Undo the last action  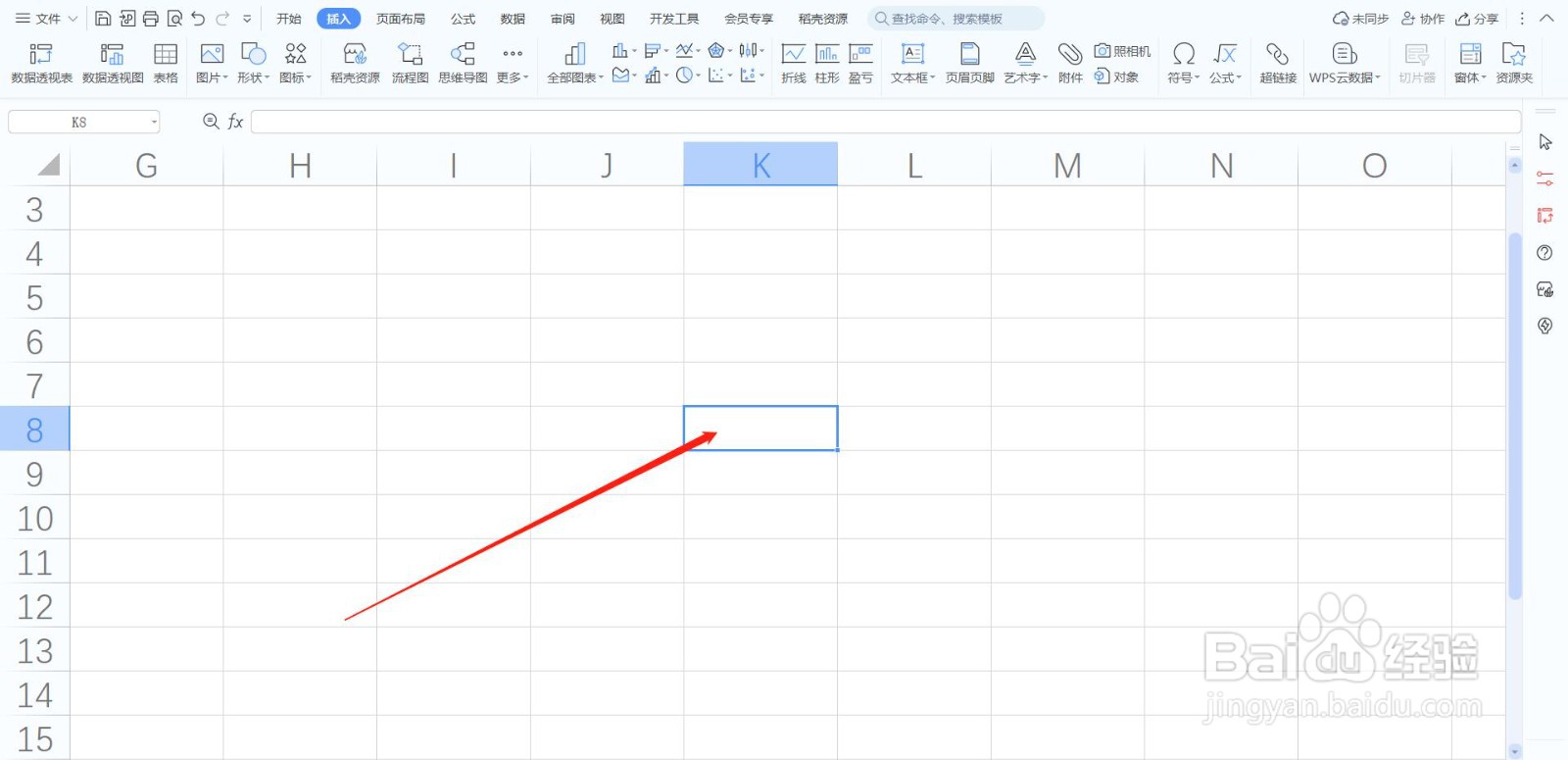point(198,19)
